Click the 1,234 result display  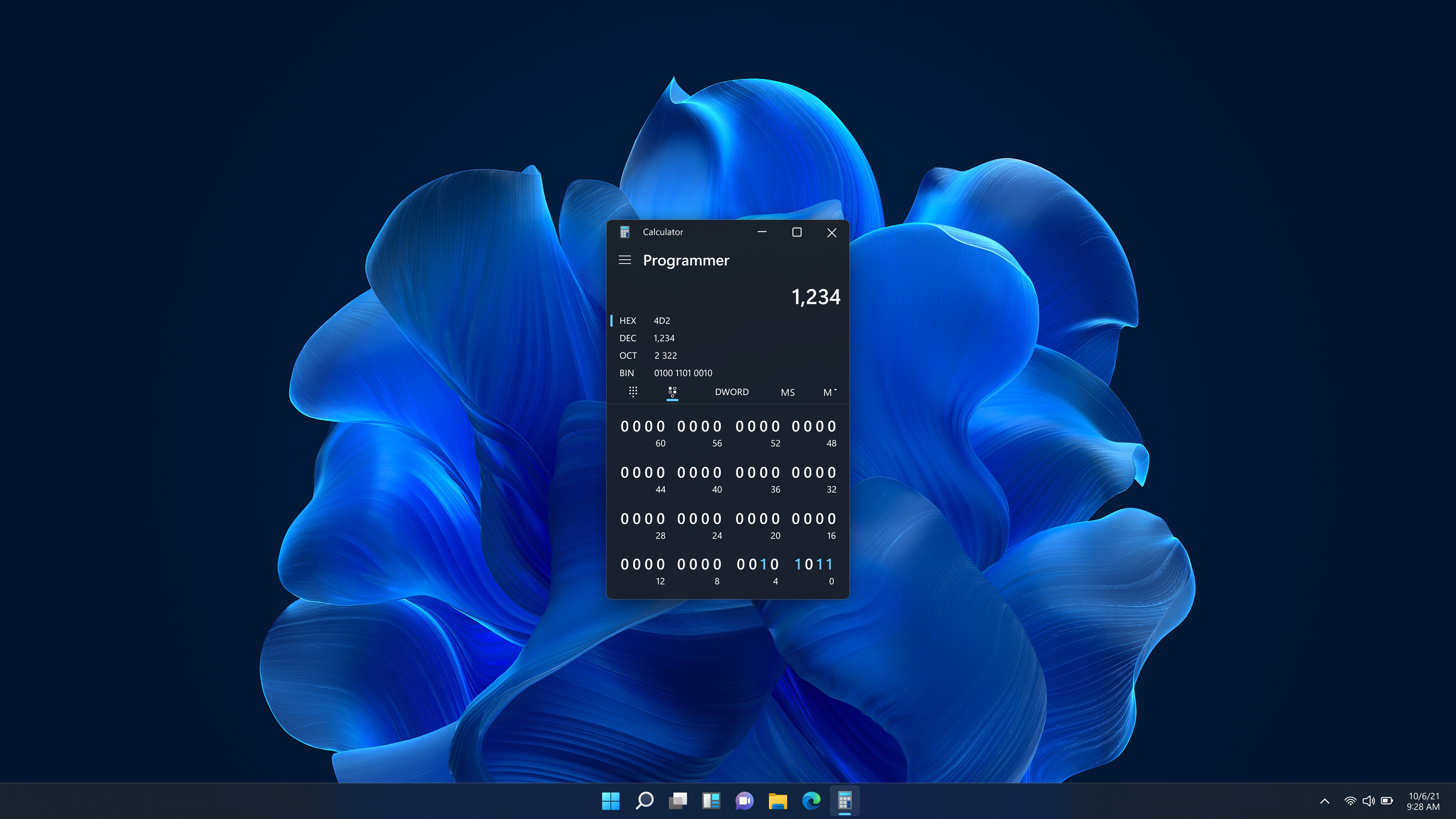(816, 297)
